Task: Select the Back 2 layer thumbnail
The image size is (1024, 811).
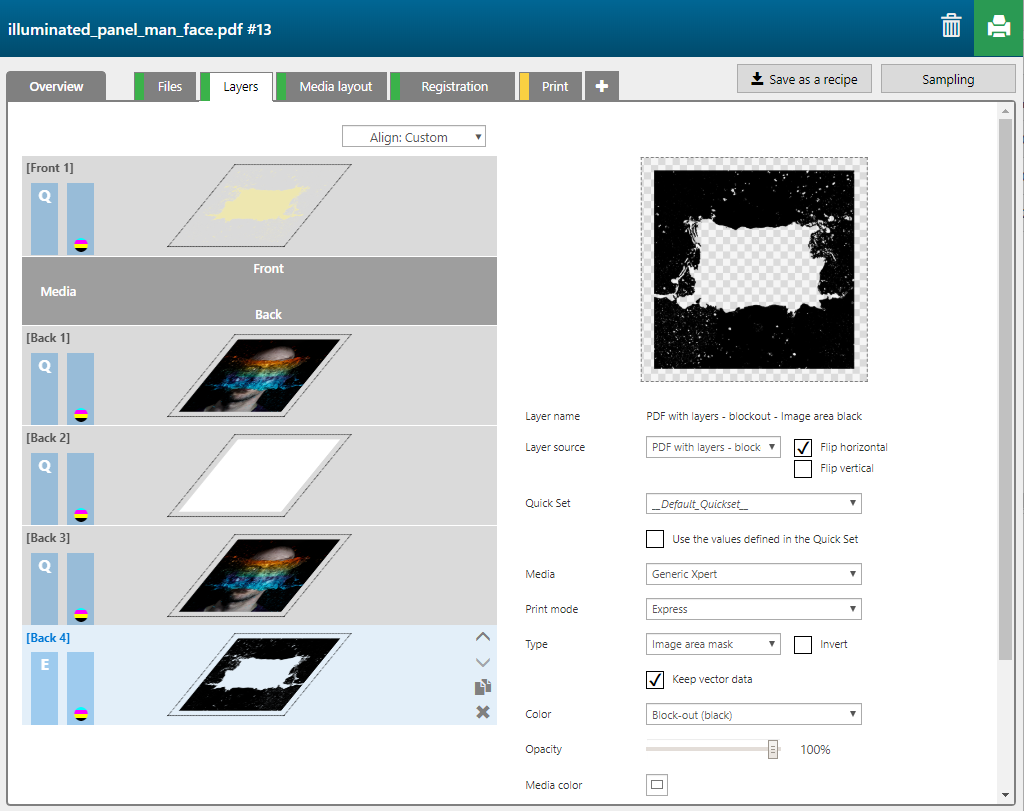Action: (x=260, y=476)
